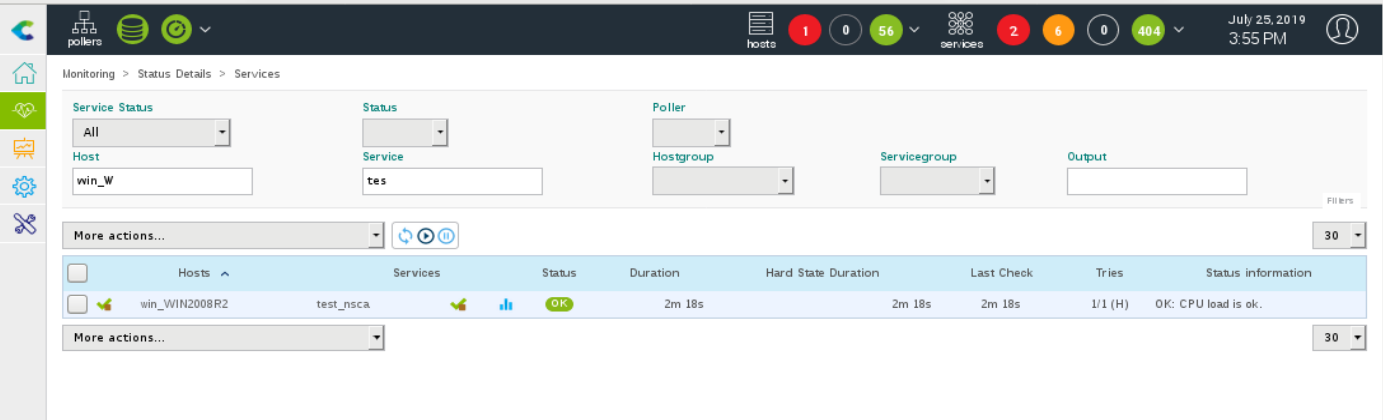Open Home from the left sidebar
1383x420 pixels.
click(x=23, y=73)
